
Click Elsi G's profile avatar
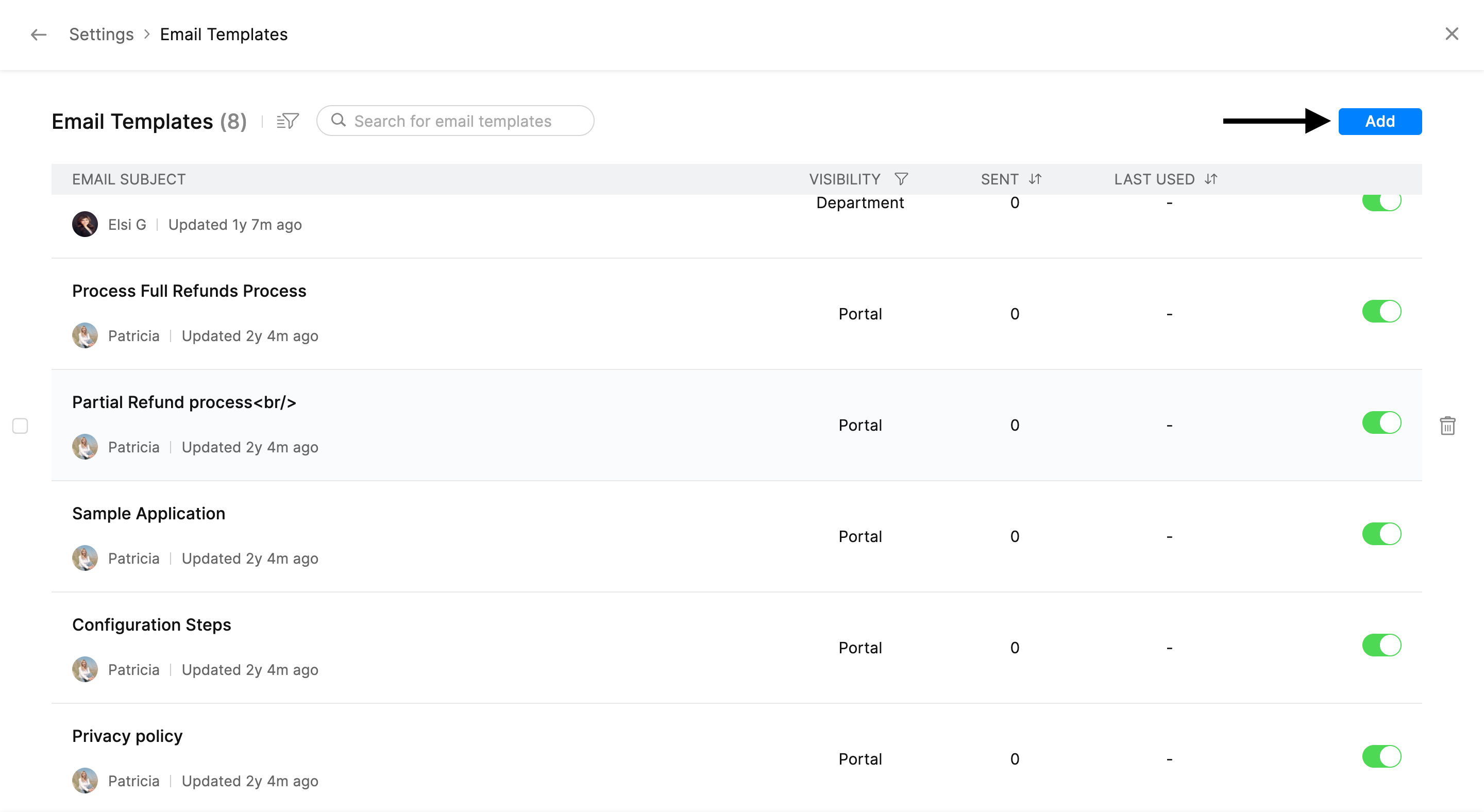[85, 225]
